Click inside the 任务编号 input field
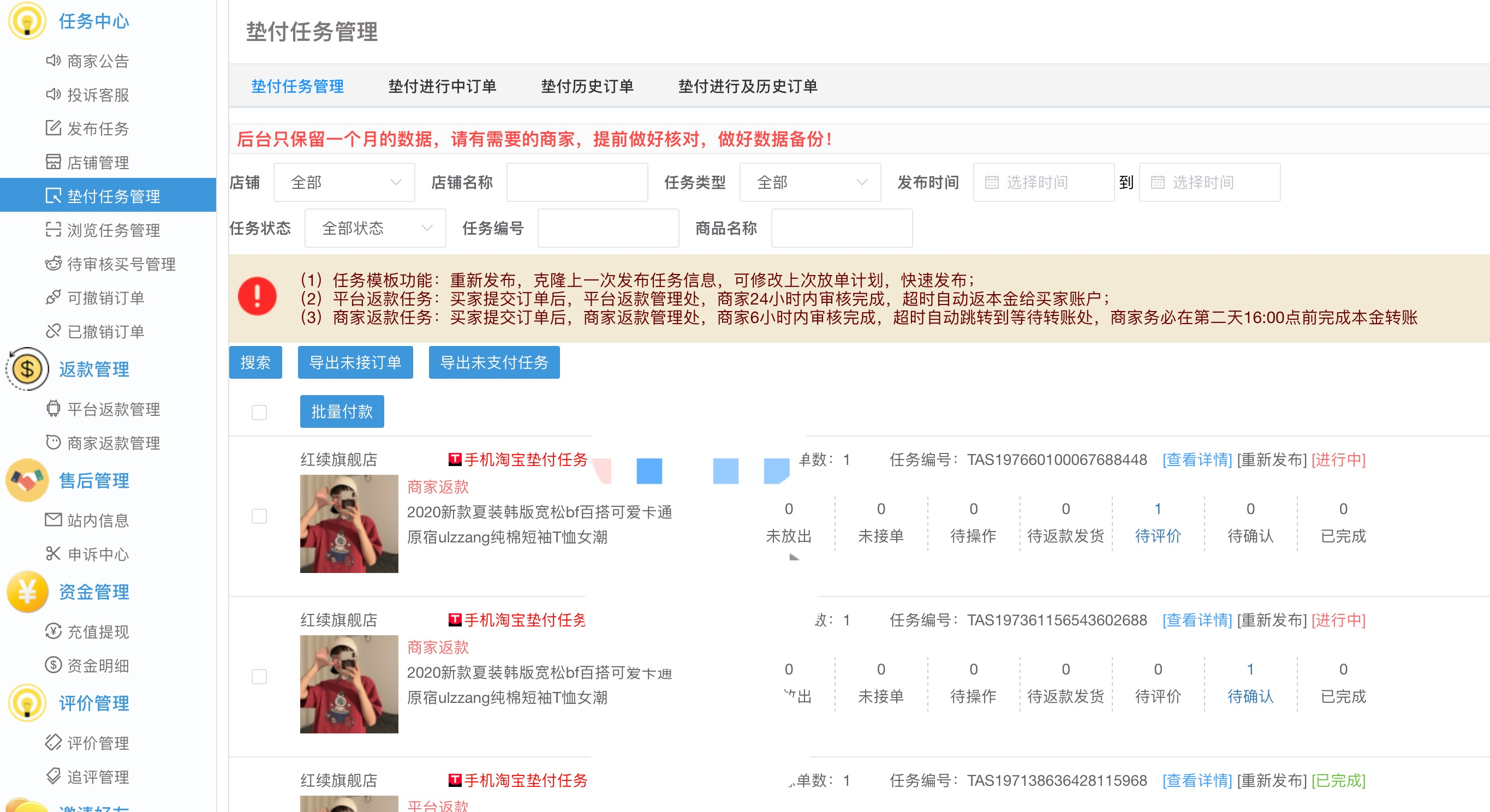 pyautogui.click(x=609, y=228)
